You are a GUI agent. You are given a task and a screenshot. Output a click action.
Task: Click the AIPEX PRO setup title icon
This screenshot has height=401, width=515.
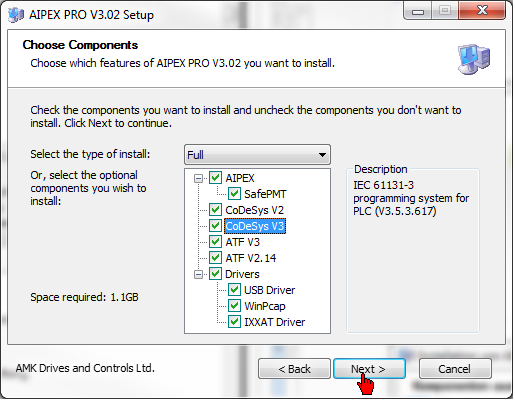pos(16,15)
